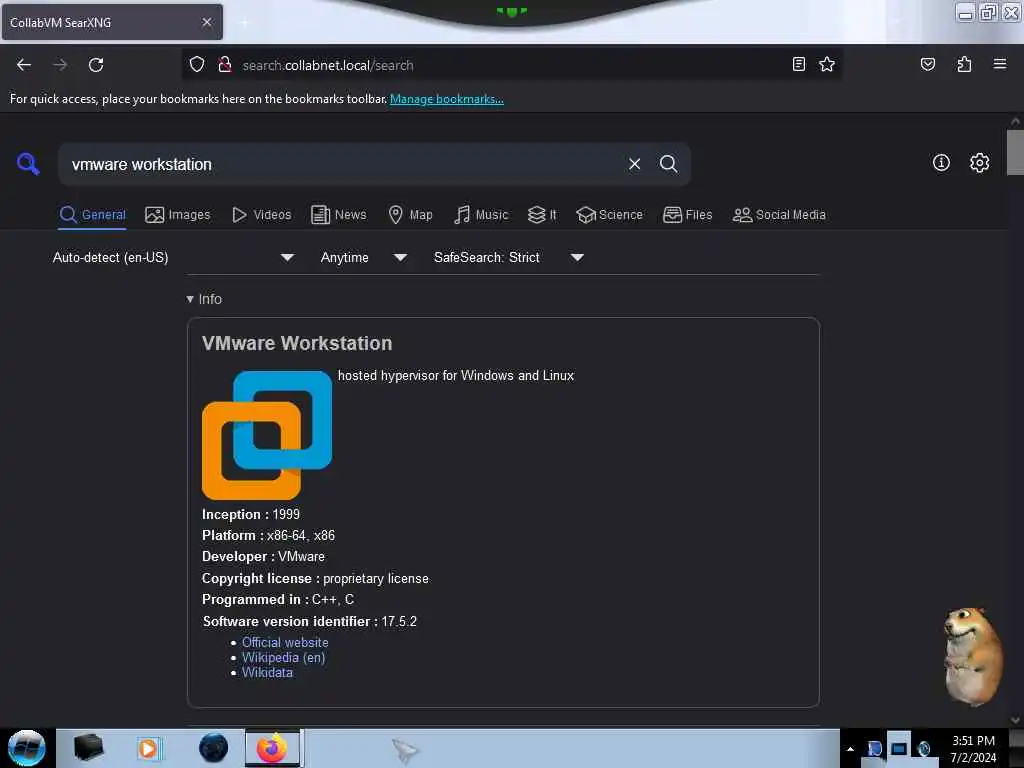Click the text 'Inception : 1999'

[251, 515]
